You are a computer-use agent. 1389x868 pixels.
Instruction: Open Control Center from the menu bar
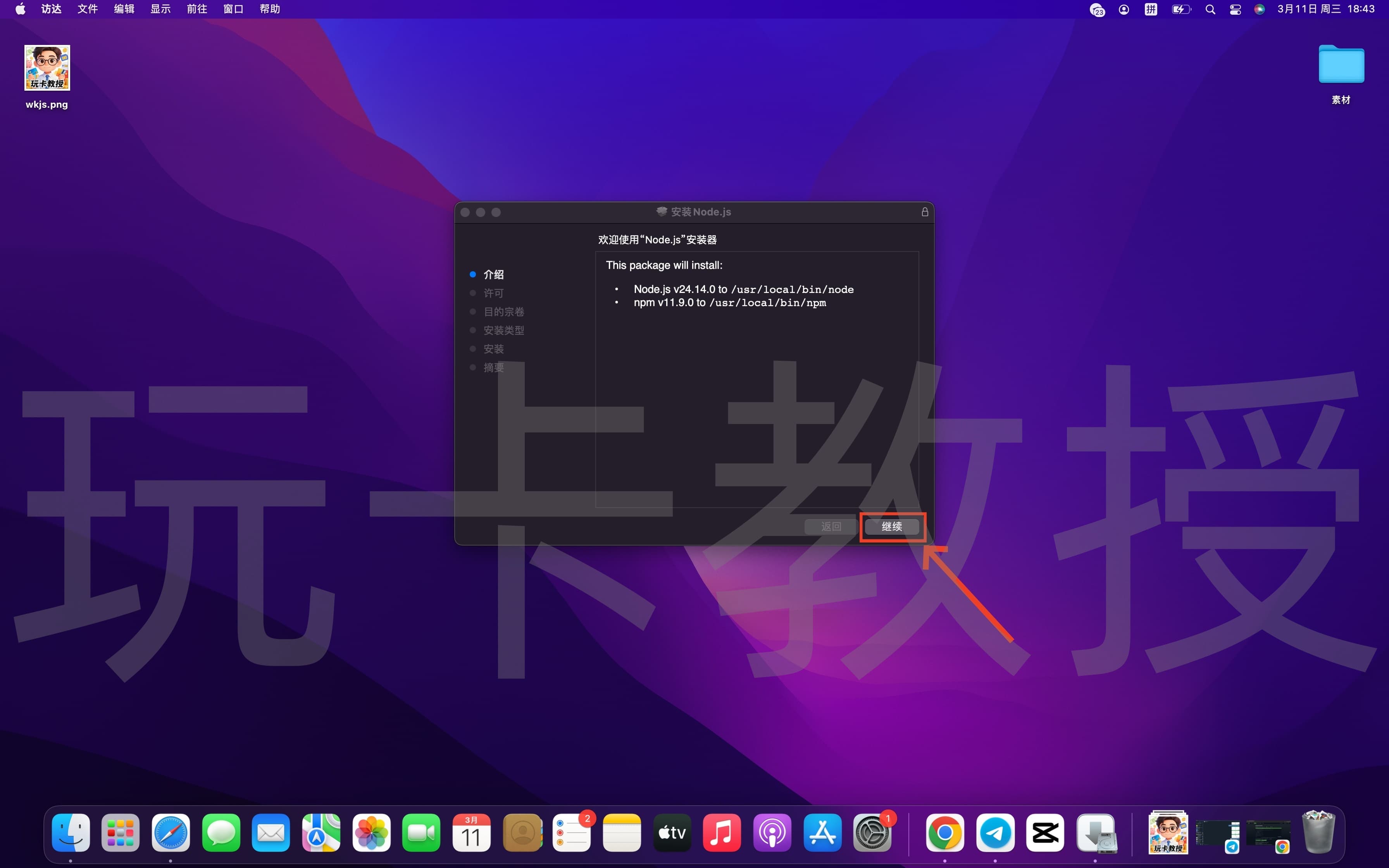tap(1235, 9)
